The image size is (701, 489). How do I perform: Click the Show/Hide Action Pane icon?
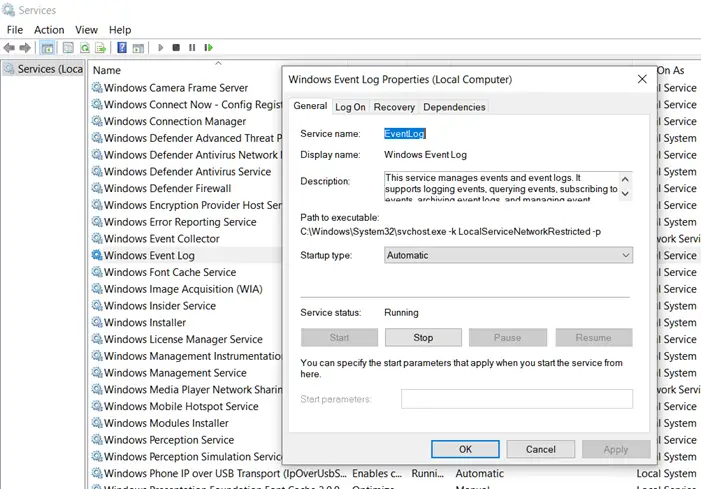pyautogui.click(x=138, y=47)
